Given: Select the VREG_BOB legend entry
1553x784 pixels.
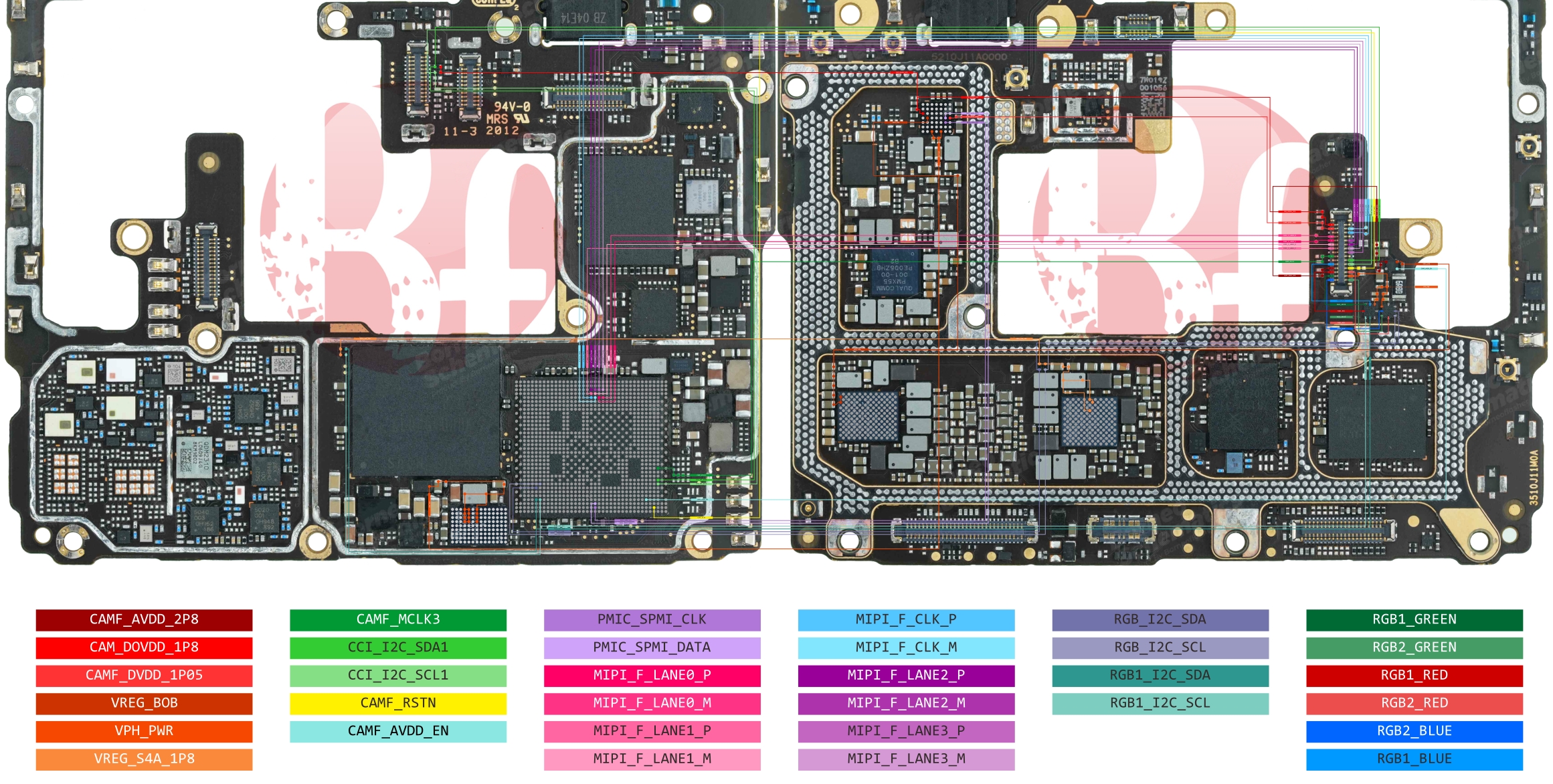Looking at the screenshot, I should (x=144, y=703).
